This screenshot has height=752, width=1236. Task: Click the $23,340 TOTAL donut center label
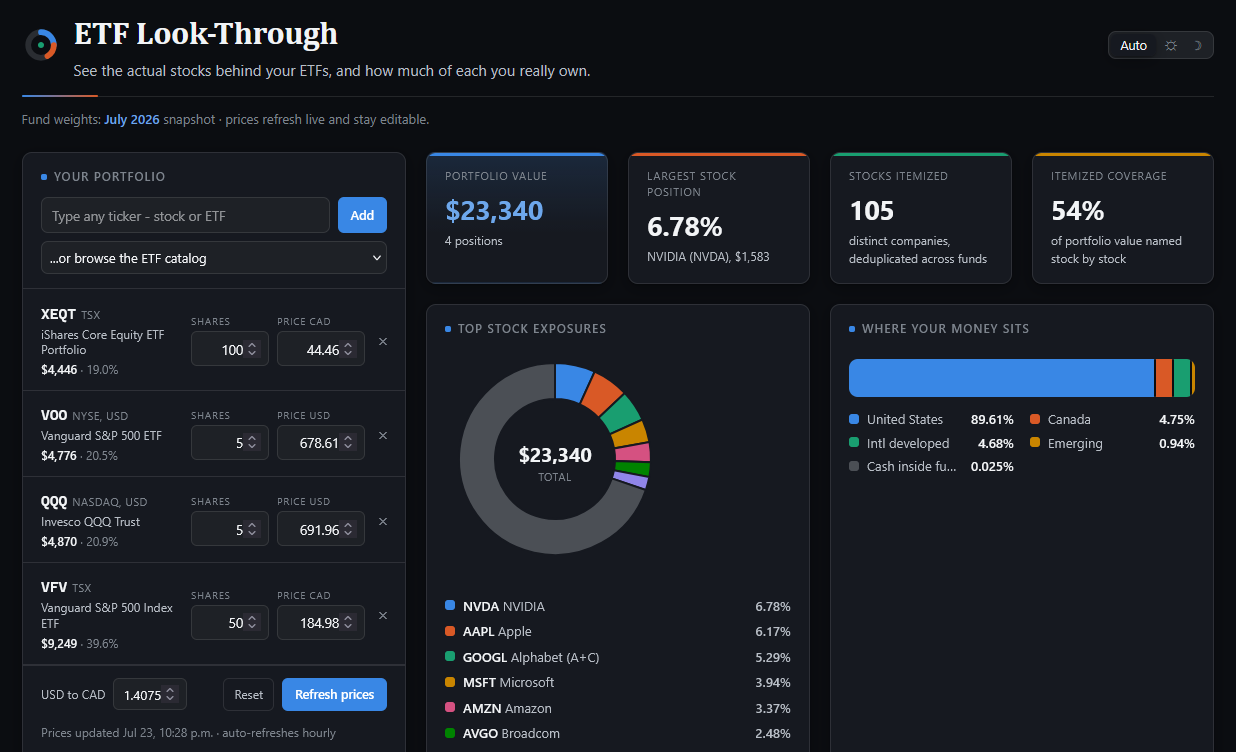pyautogui.click(x=555, y=463)
